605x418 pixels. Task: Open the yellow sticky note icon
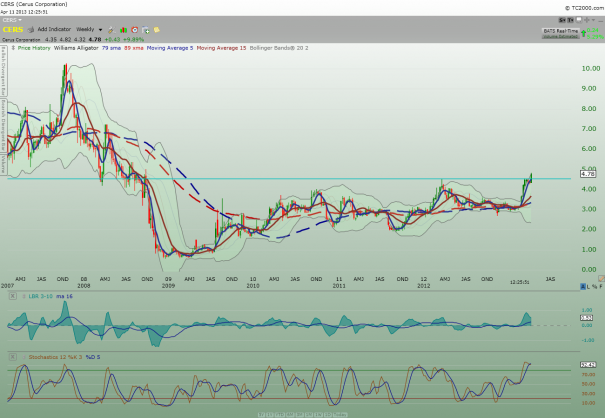157,29
